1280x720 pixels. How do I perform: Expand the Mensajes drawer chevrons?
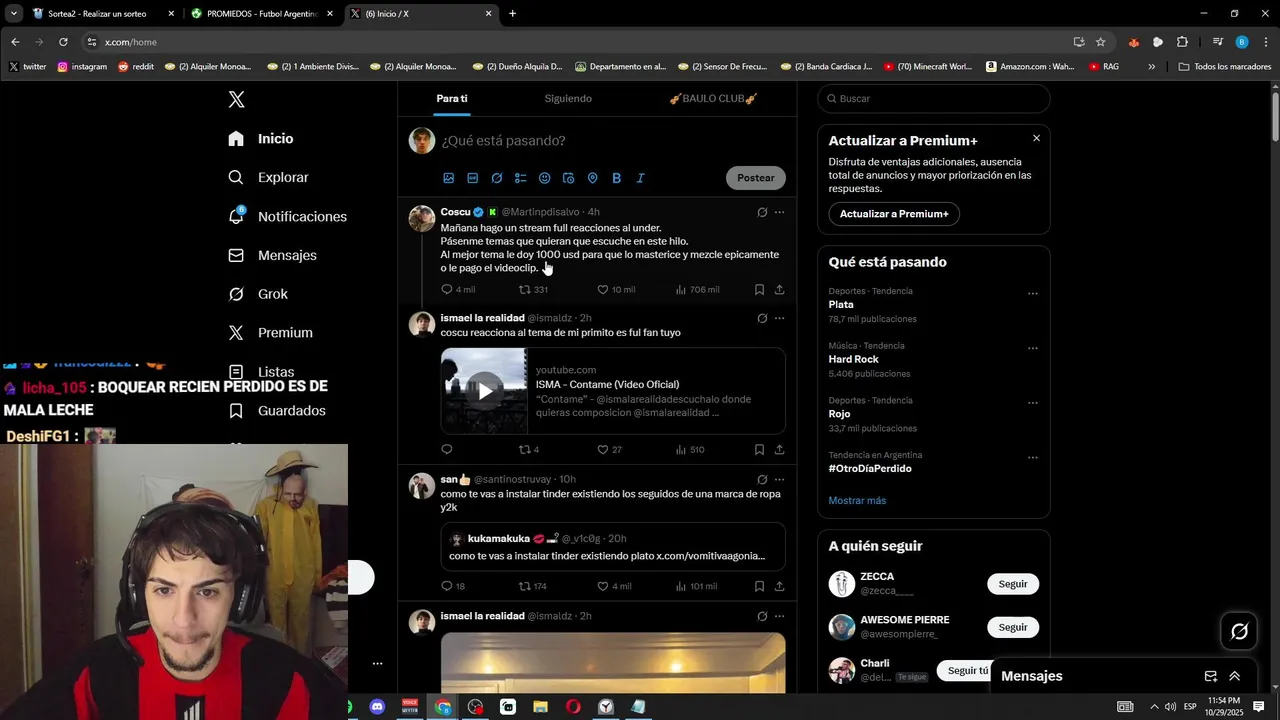(x=1235, y=676)
